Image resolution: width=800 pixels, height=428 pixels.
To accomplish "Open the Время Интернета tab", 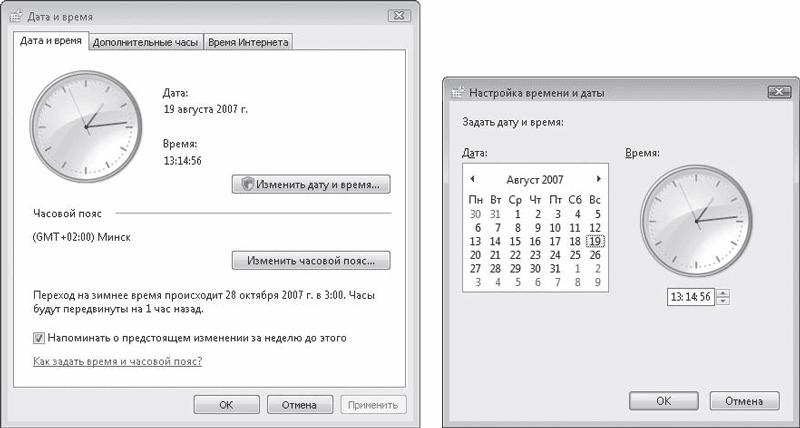I will [248, 42].
